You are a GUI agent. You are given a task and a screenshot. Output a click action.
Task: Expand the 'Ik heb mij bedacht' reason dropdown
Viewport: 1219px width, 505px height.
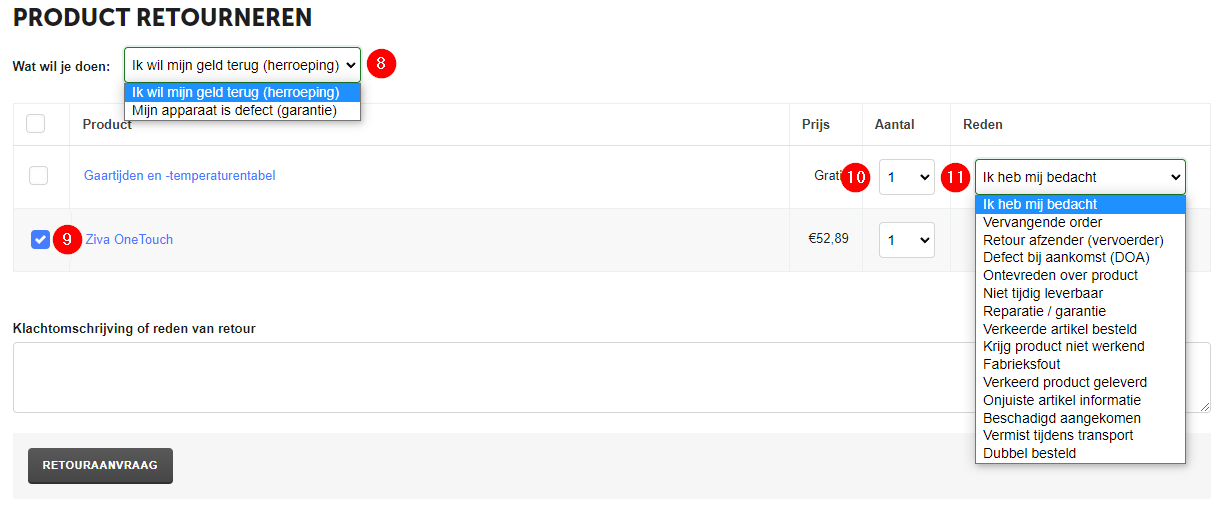[x=1080, y=177]
